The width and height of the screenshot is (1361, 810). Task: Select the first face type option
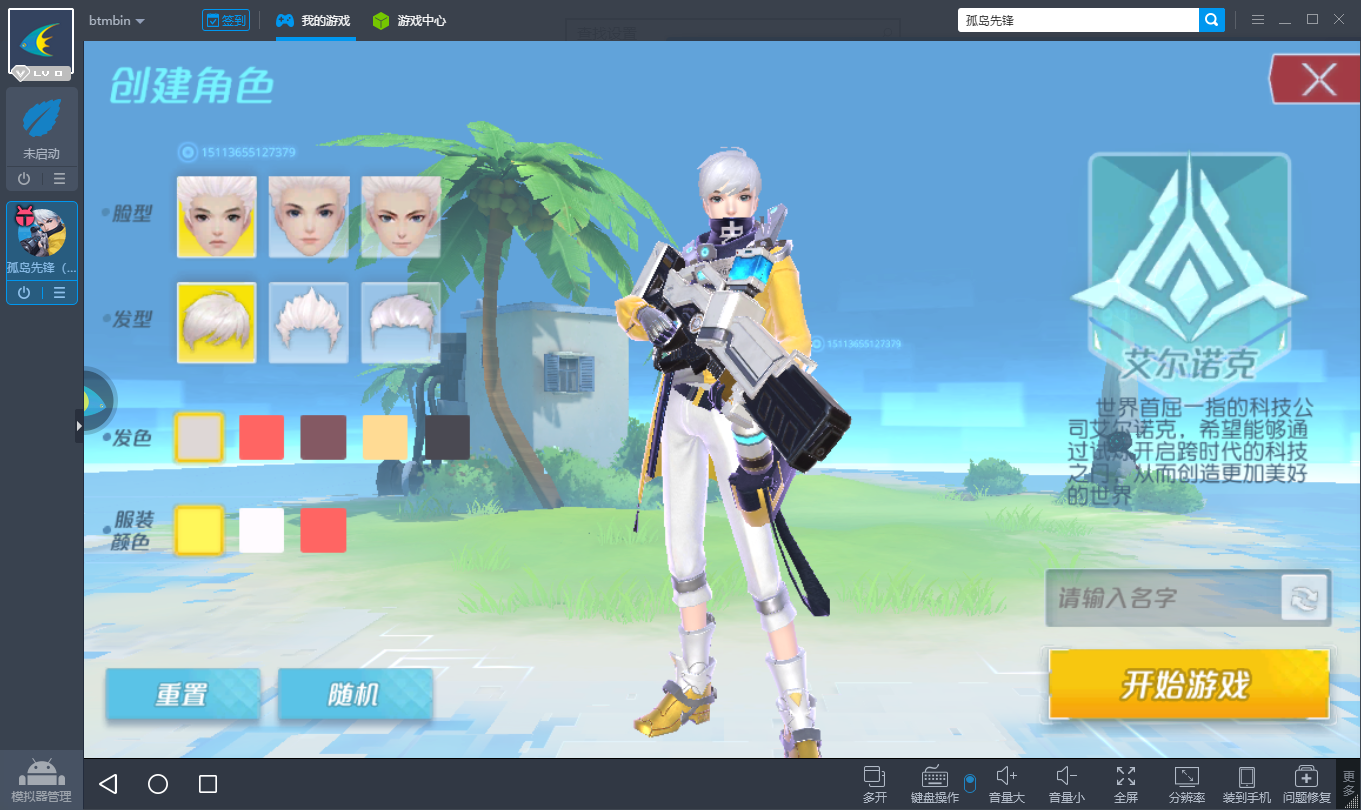point(217,217)
